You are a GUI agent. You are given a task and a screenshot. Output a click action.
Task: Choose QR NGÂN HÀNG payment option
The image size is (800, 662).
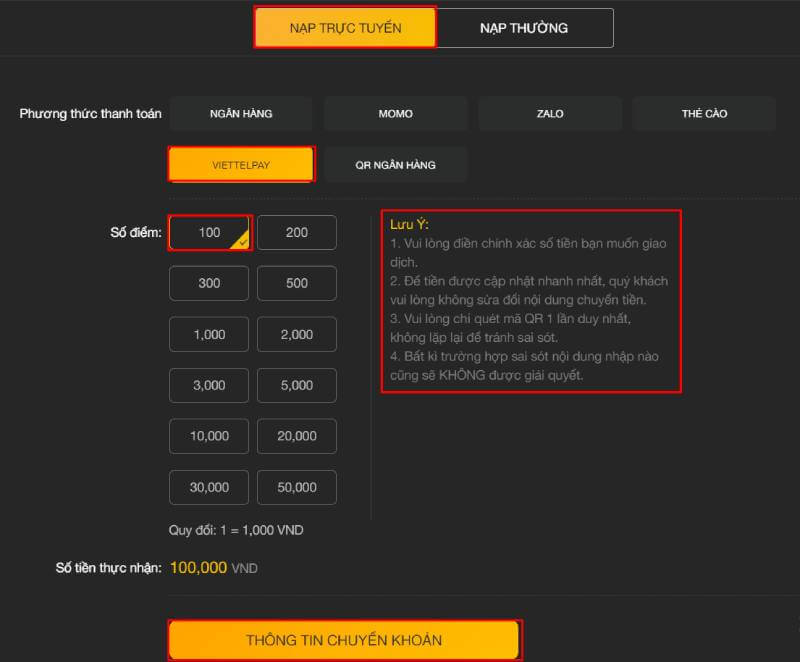pyautogui.click(x=395, y=165)
